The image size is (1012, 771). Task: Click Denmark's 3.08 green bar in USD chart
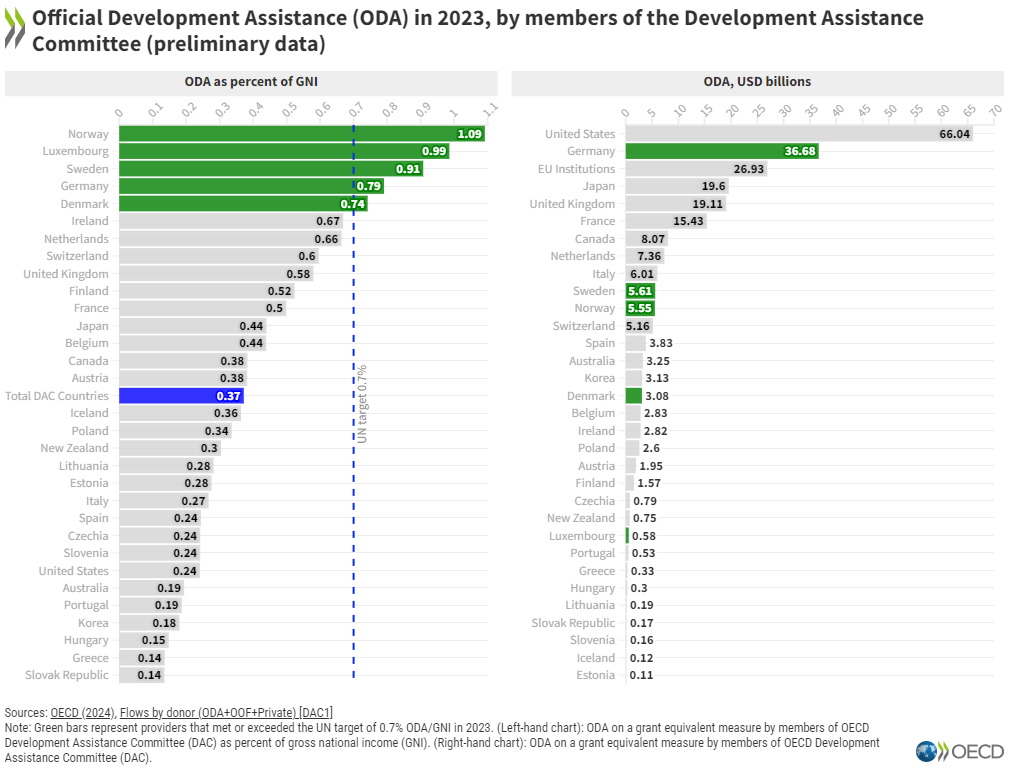pos(633,396)
